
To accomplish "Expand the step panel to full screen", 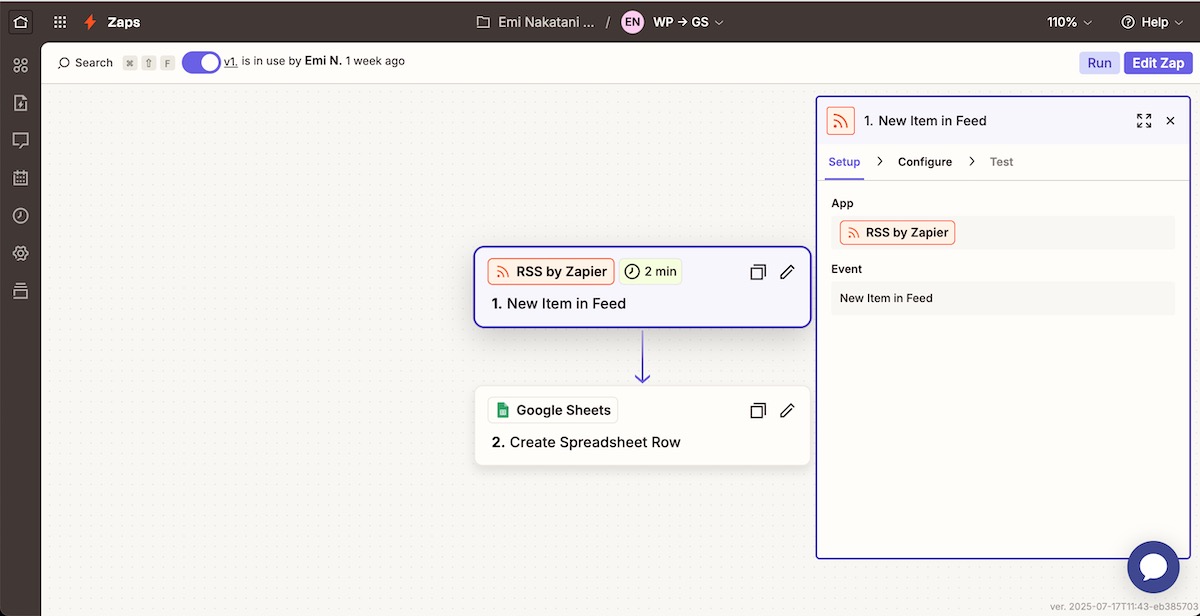I will (1144, 121).
